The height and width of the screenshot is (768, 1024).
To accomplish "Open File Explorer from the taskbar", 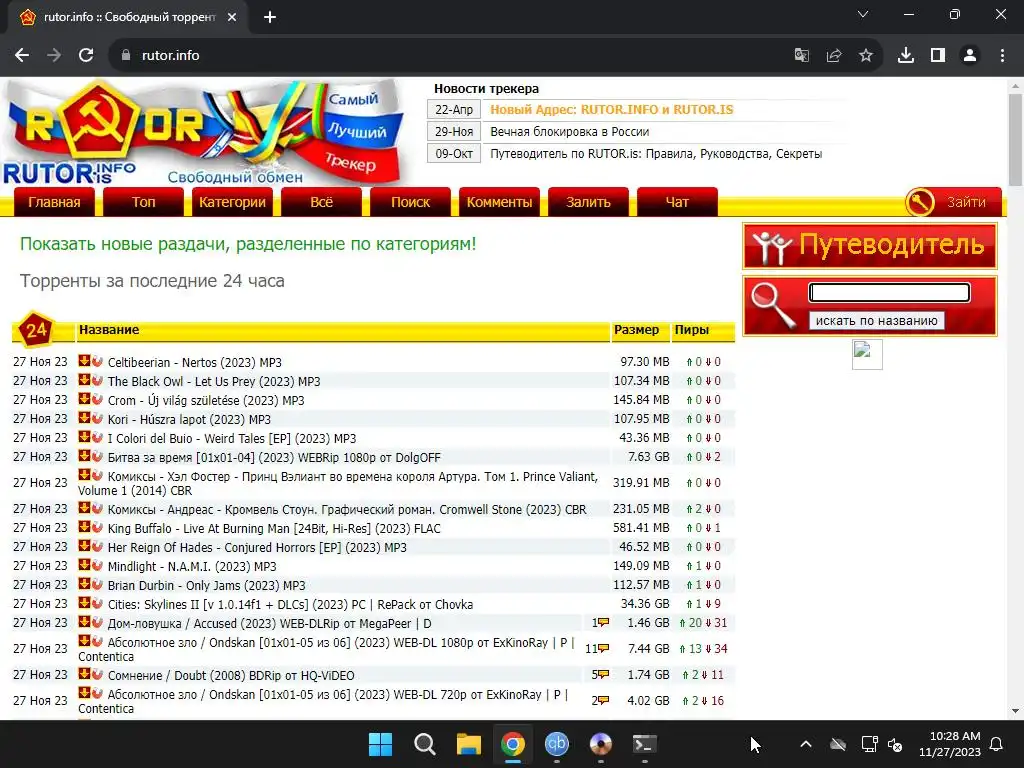I will coord(468,744).
